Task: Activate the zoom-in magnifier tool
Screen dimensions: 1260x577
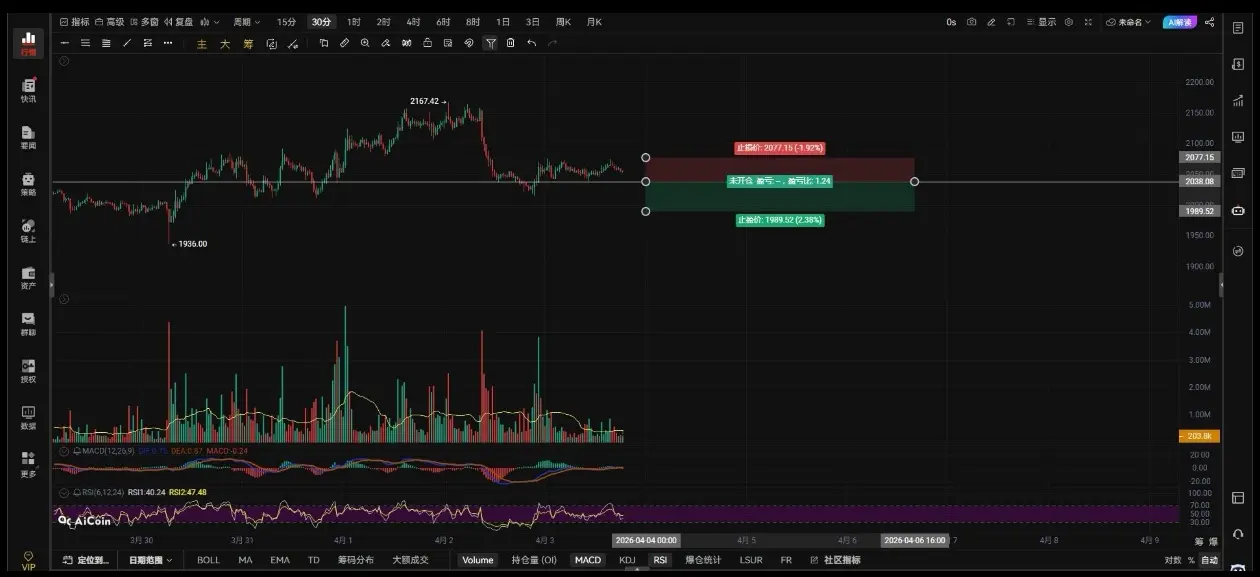Action: [365, 43]
